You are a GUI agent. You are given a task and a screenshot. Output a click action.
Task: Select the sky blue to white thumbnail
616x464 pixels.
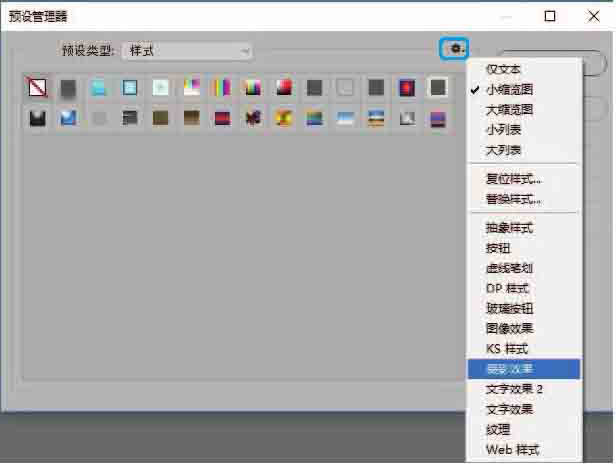tap(346, 118)
